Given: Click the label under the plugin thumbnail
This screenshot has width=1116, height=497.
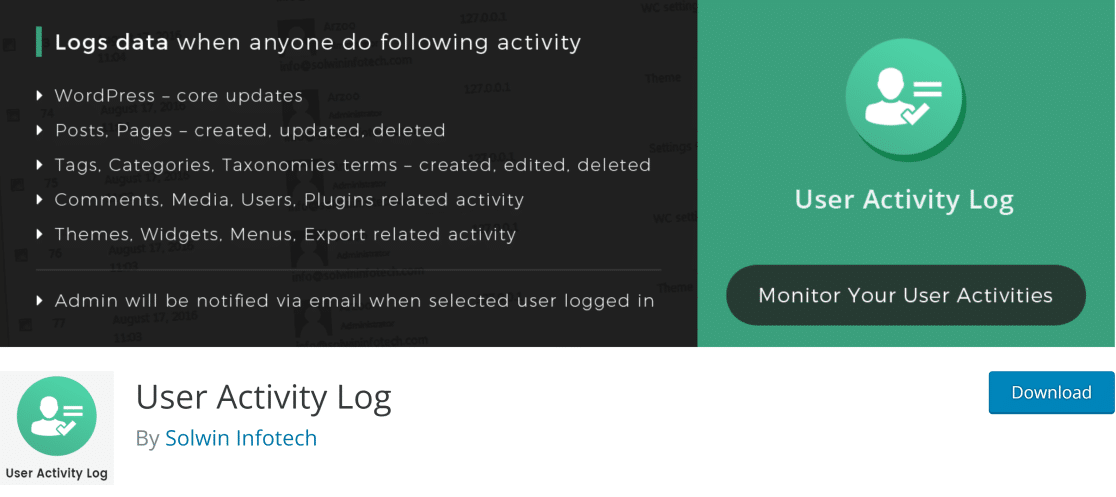Looking at the screenshot, I should pos(56,473).
